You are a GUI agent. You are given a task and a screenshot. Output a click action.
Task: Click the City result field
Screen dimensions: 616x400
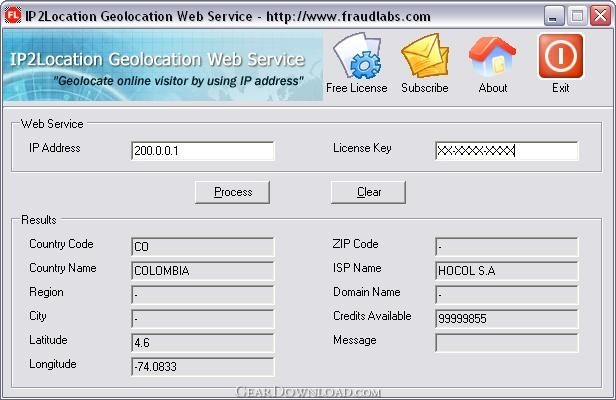click(203, 319)
